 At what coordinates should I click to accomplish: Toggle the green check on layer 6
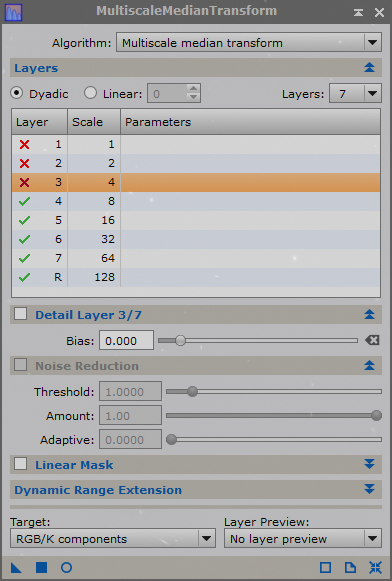(x=24, y=239)
